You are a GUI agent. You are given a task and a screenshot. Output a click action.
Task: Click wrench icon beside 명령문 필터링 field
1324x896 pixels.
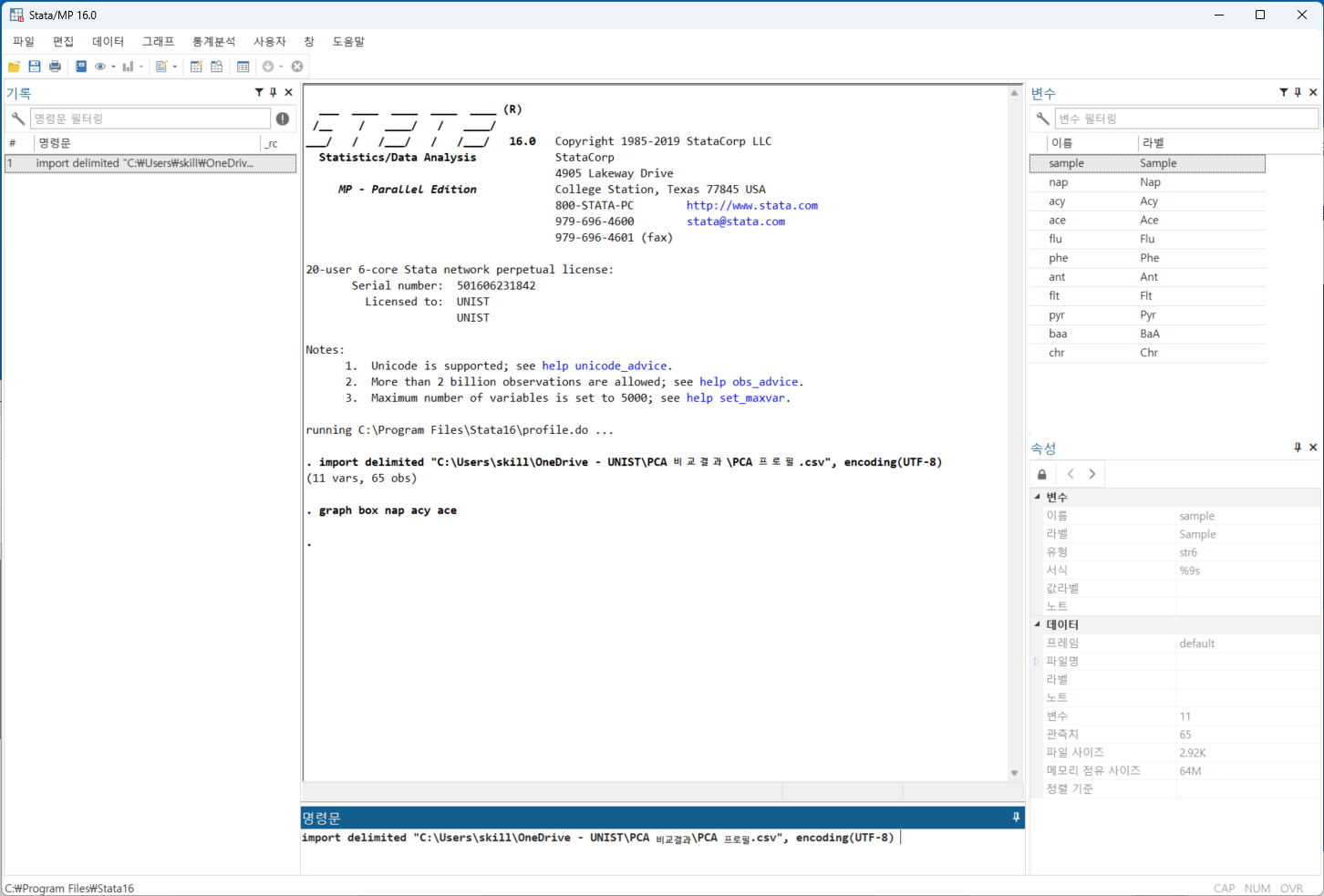coord(17,118)
